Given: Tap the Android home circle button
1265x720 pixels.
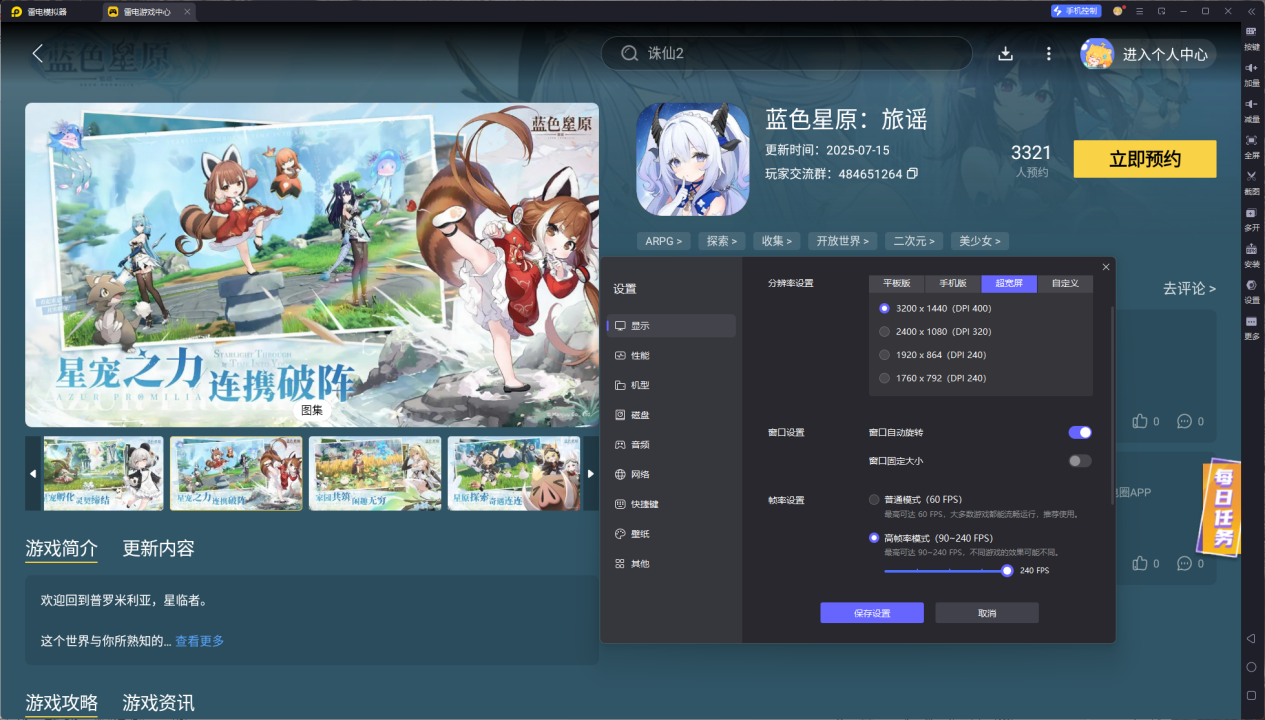Looking at the screenshot, I should click(1251, 667).
